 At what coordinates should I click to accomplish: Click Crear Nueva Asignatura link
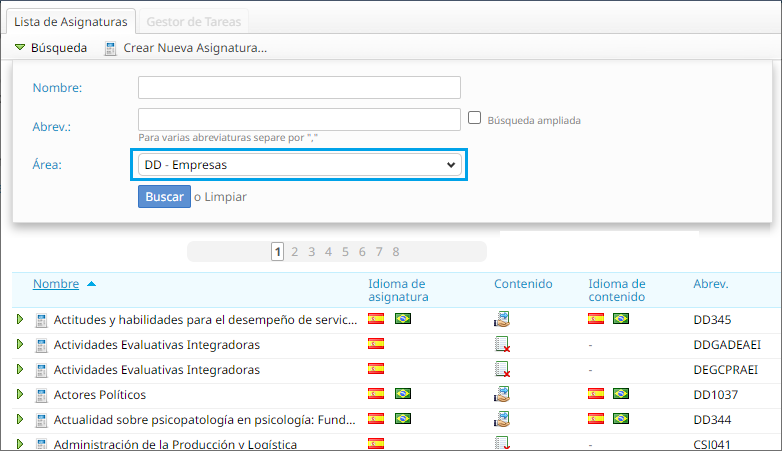click(195, 48)
